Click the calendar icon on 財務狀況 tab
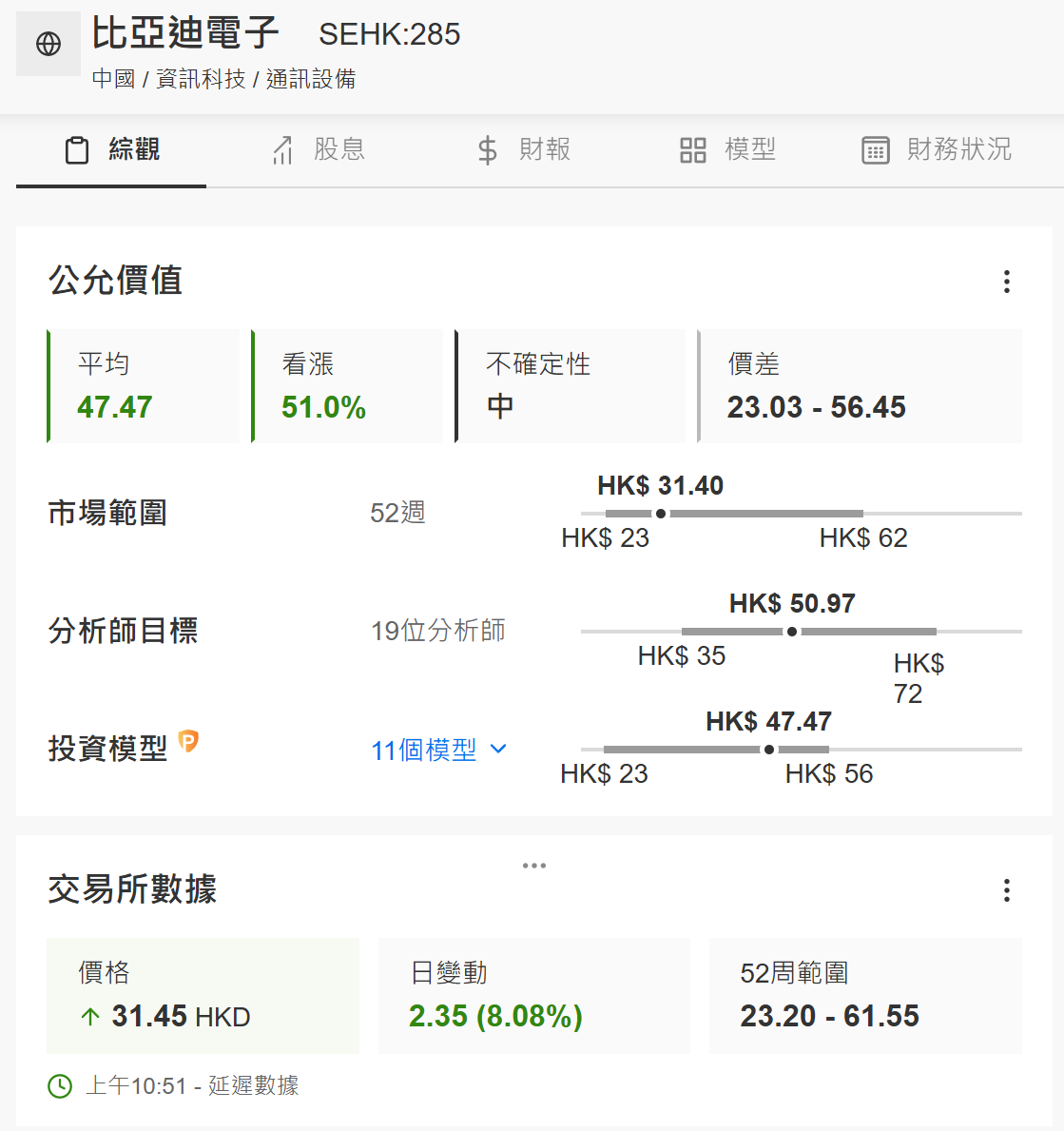This screenshot has width=1064, height=1131. click(875, 150)
